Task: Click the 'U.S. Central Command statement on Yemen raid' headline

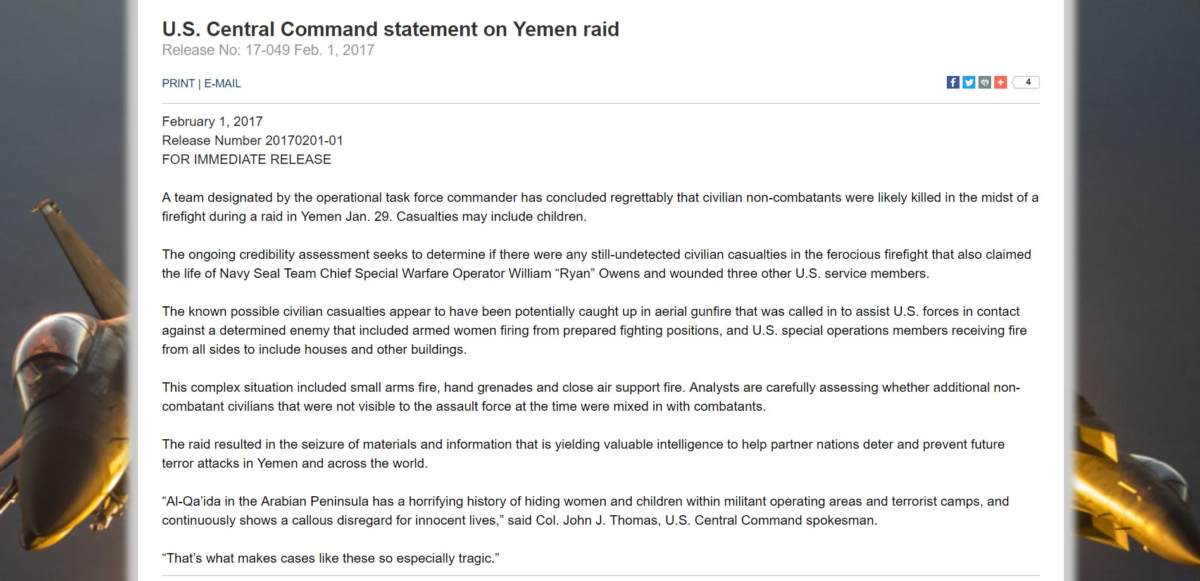Action: tap(390, 29)
